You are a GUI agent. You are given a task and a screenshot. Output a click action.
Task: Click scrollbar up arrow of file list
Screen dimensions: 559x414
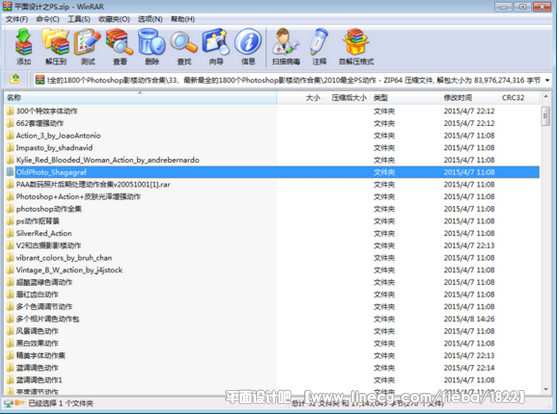pyautogui.click(x=545, y=97)
